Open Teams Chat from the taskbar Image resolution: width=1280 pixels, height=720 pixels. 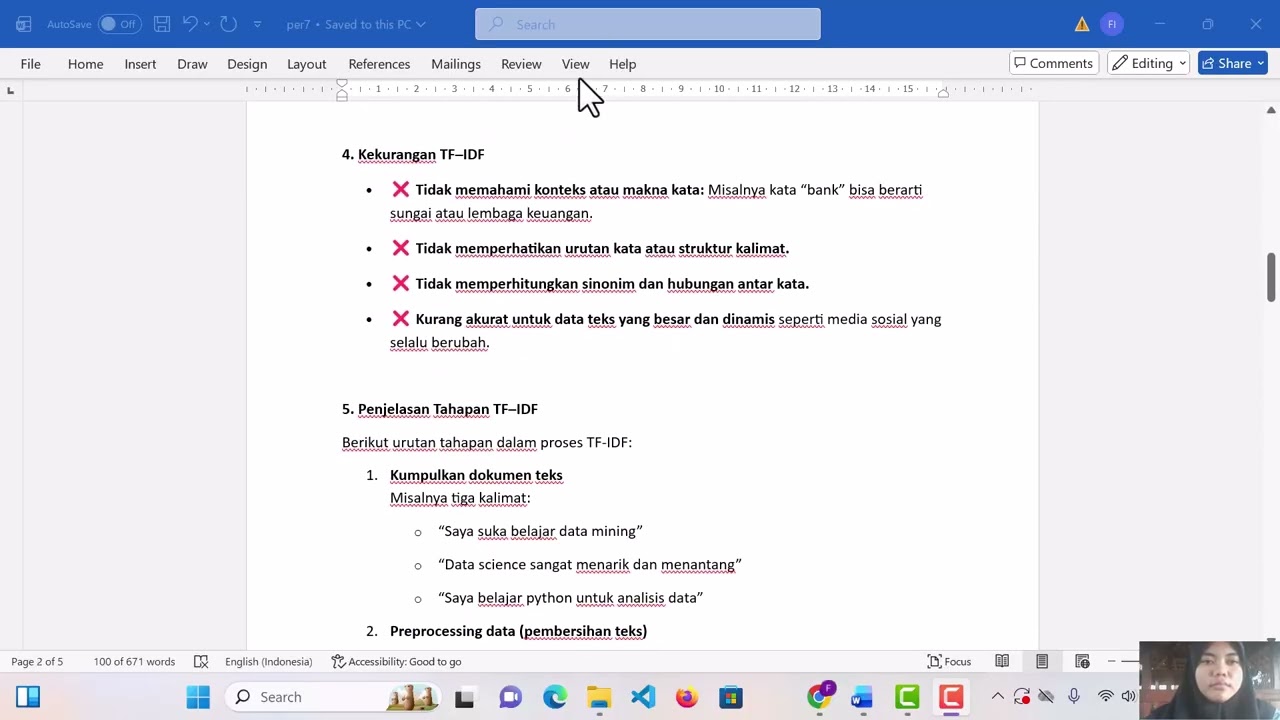click(511, 697)
